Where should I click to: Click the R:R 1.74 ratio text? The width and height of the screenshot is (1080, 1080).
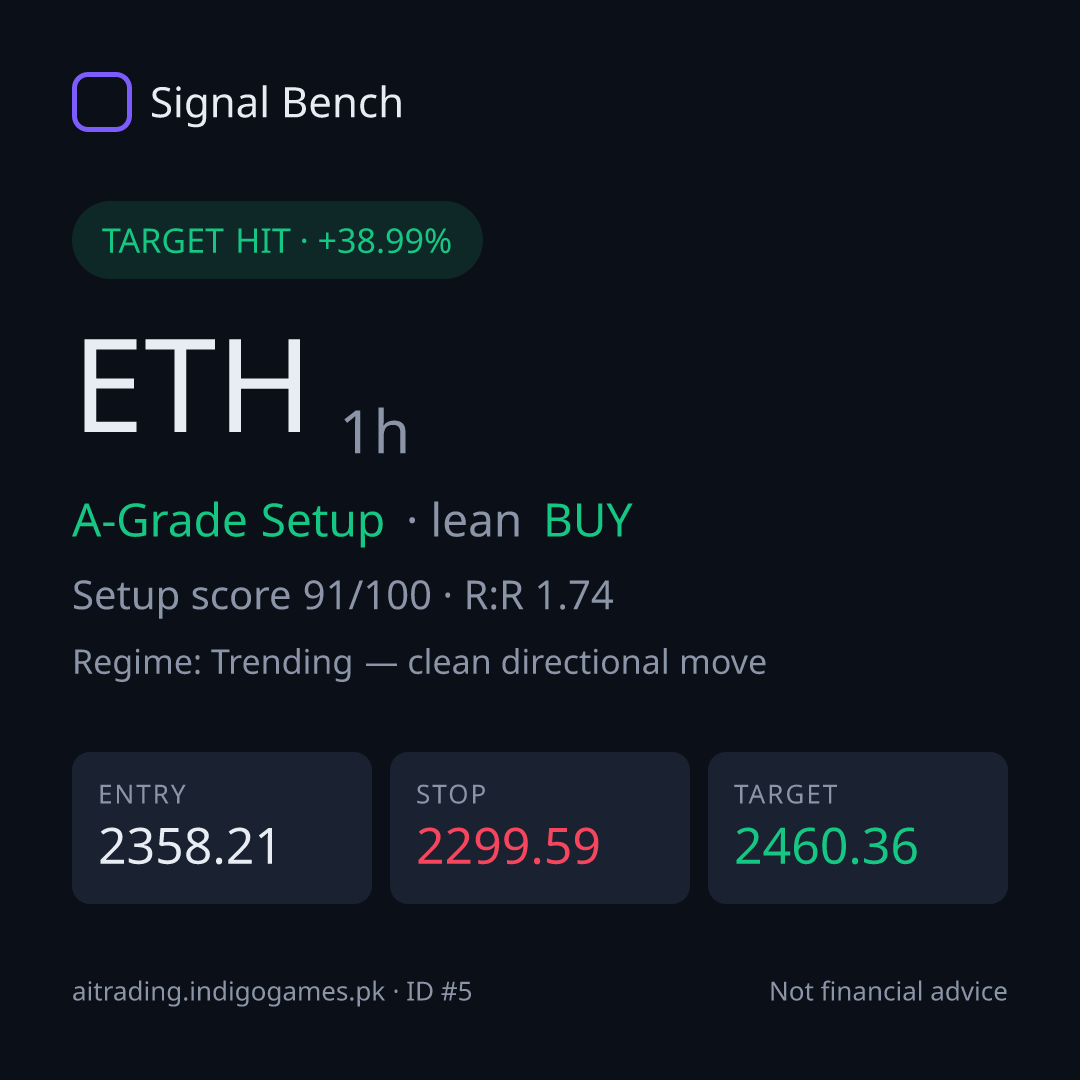pyautogui.click(x=539, y=595)
